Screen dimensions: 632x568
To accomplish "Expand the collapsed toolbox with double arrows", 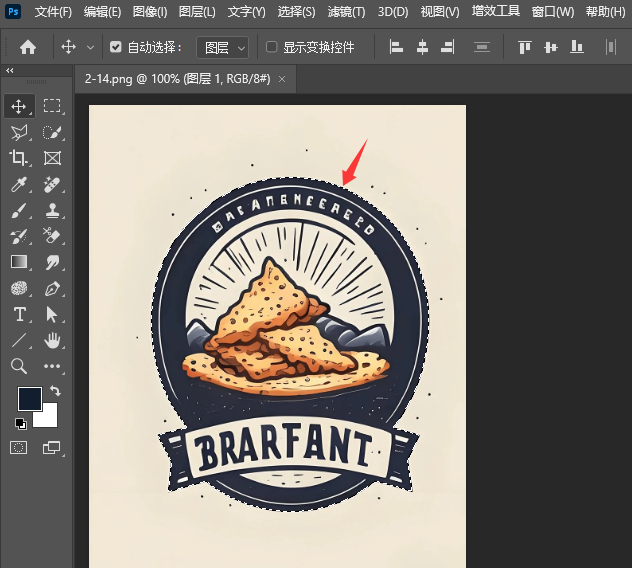I will click(x=10, y=71).
